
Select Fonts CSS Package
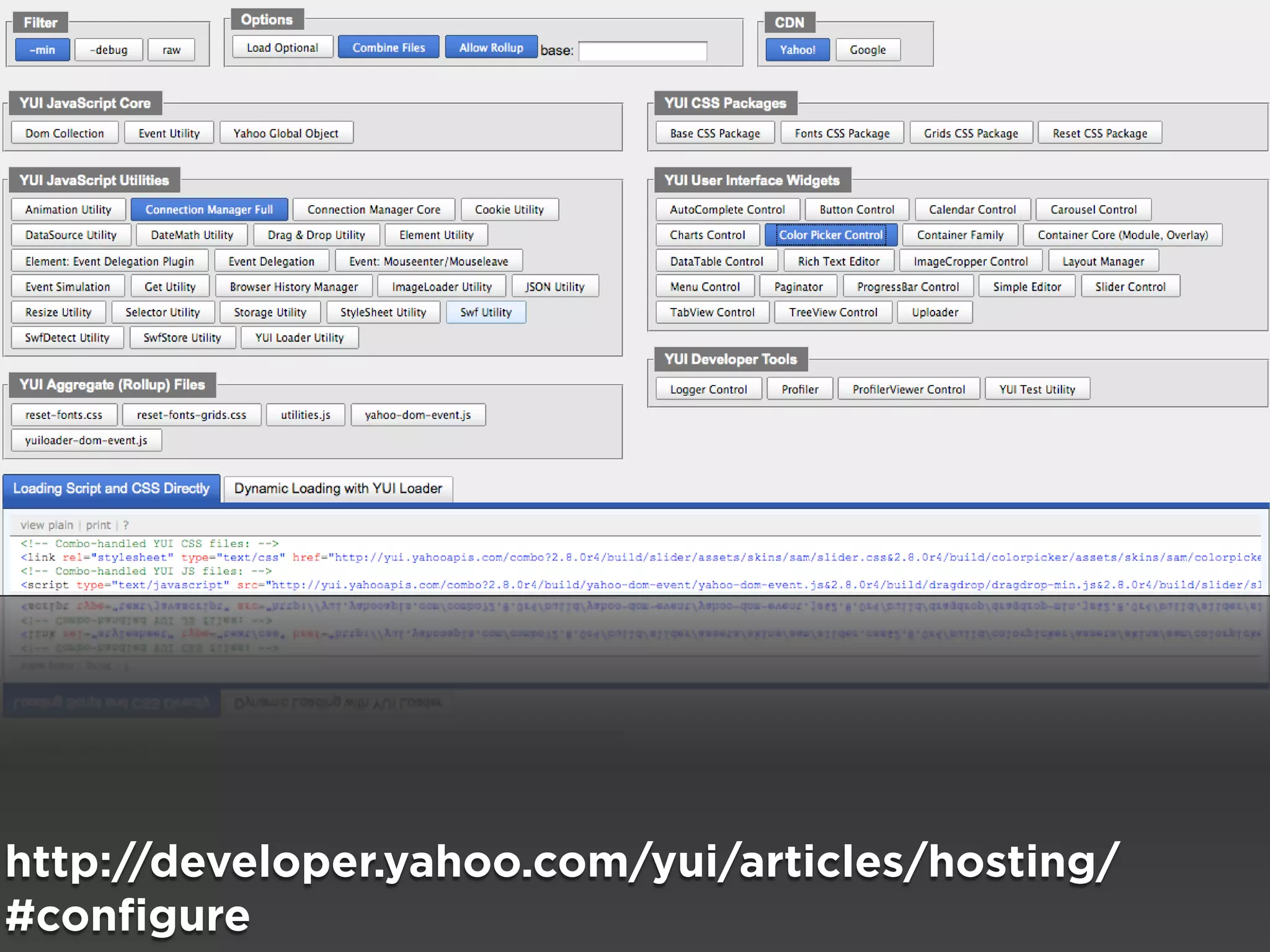click(x=842, y=133)
